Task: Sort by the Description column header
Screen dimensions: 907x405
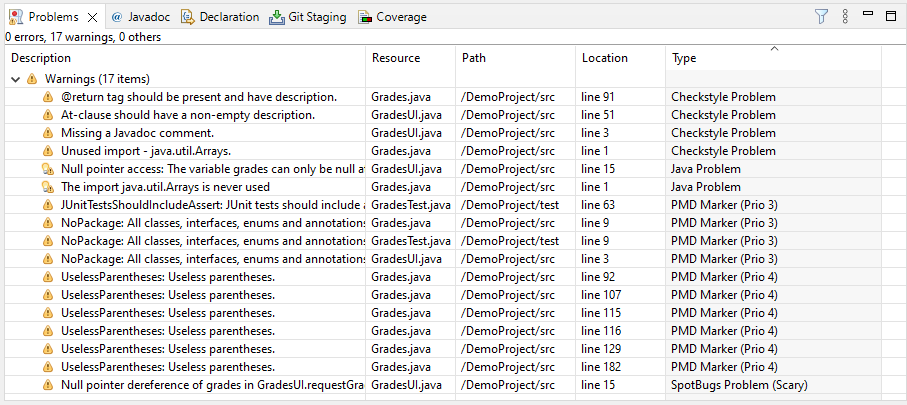Action: pos(185,58)
